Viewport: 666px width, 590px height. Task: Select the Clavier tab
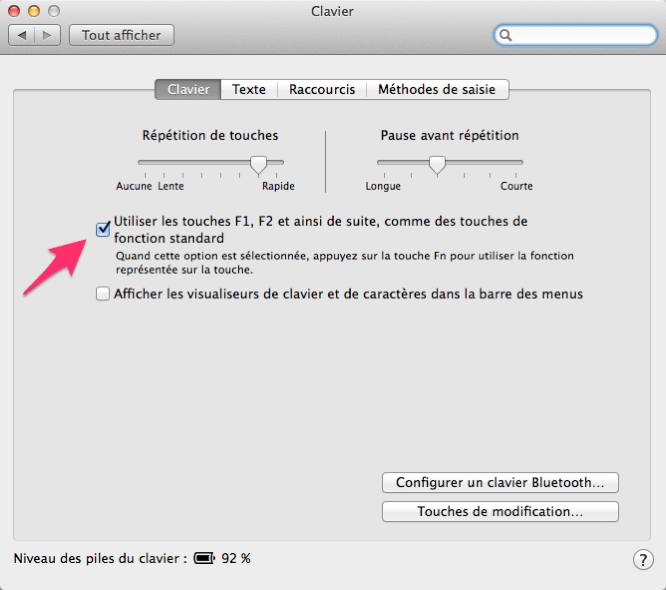188,89
